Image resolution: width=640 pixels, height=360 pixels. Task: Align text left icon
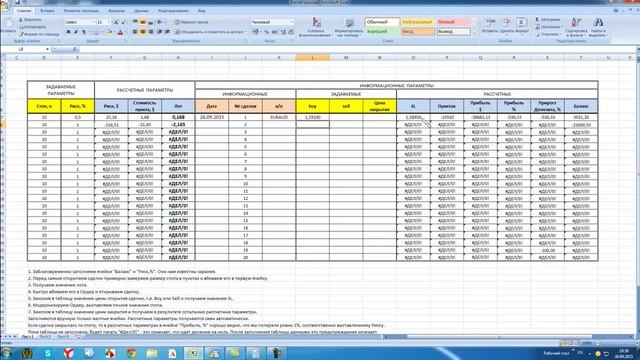click(135, 32)
